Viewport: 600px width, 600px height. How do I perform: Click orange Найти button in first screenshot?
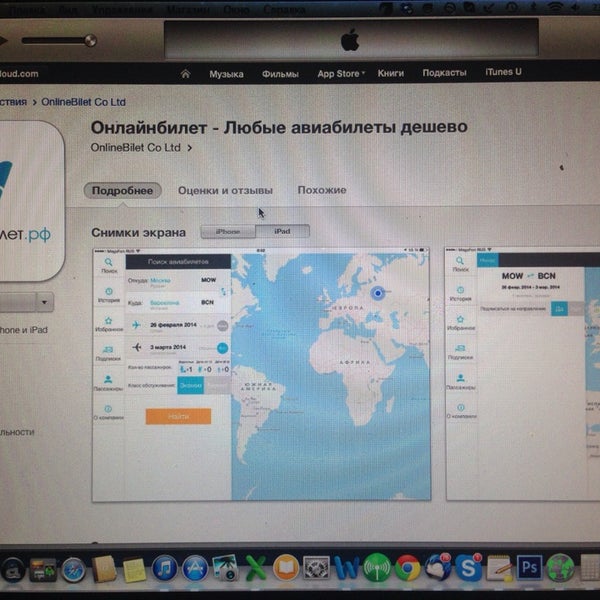pyautogui.click(x=178, y=416)
